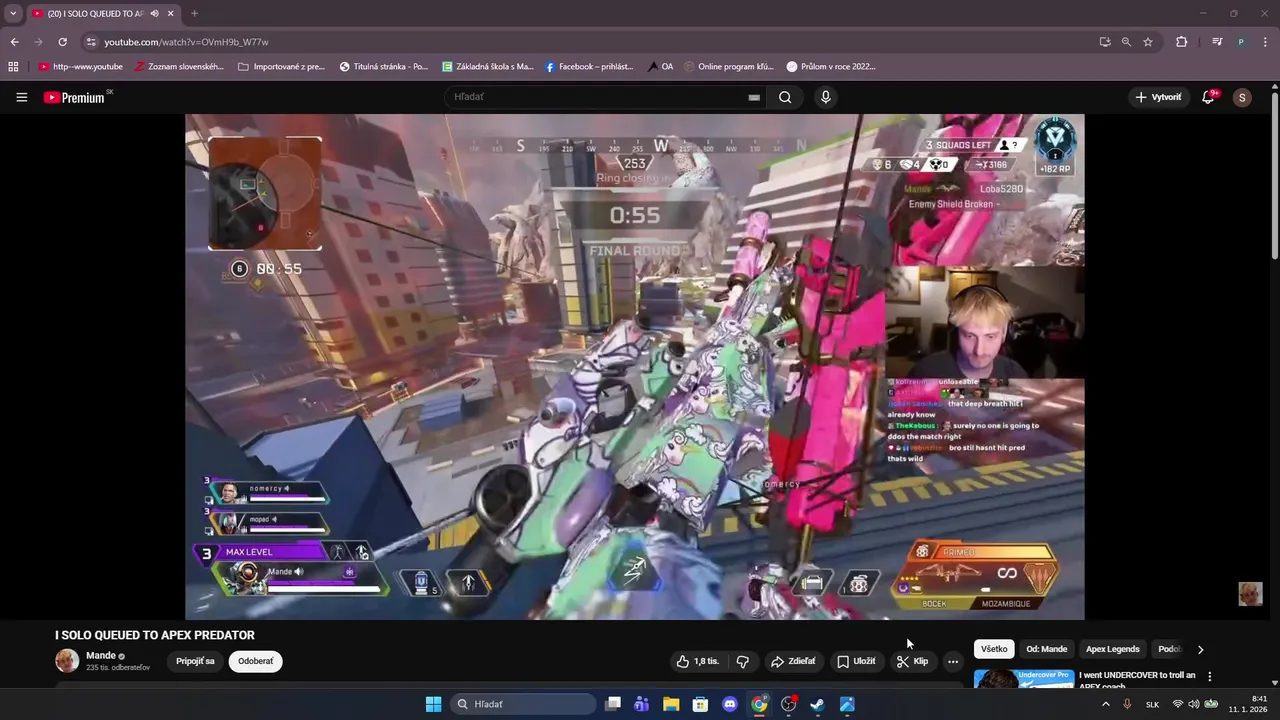This screenshot has width=1280, height=720.
Task: Open I went UNDERCOVER video thumbnail
Action: click(1024, 679)
